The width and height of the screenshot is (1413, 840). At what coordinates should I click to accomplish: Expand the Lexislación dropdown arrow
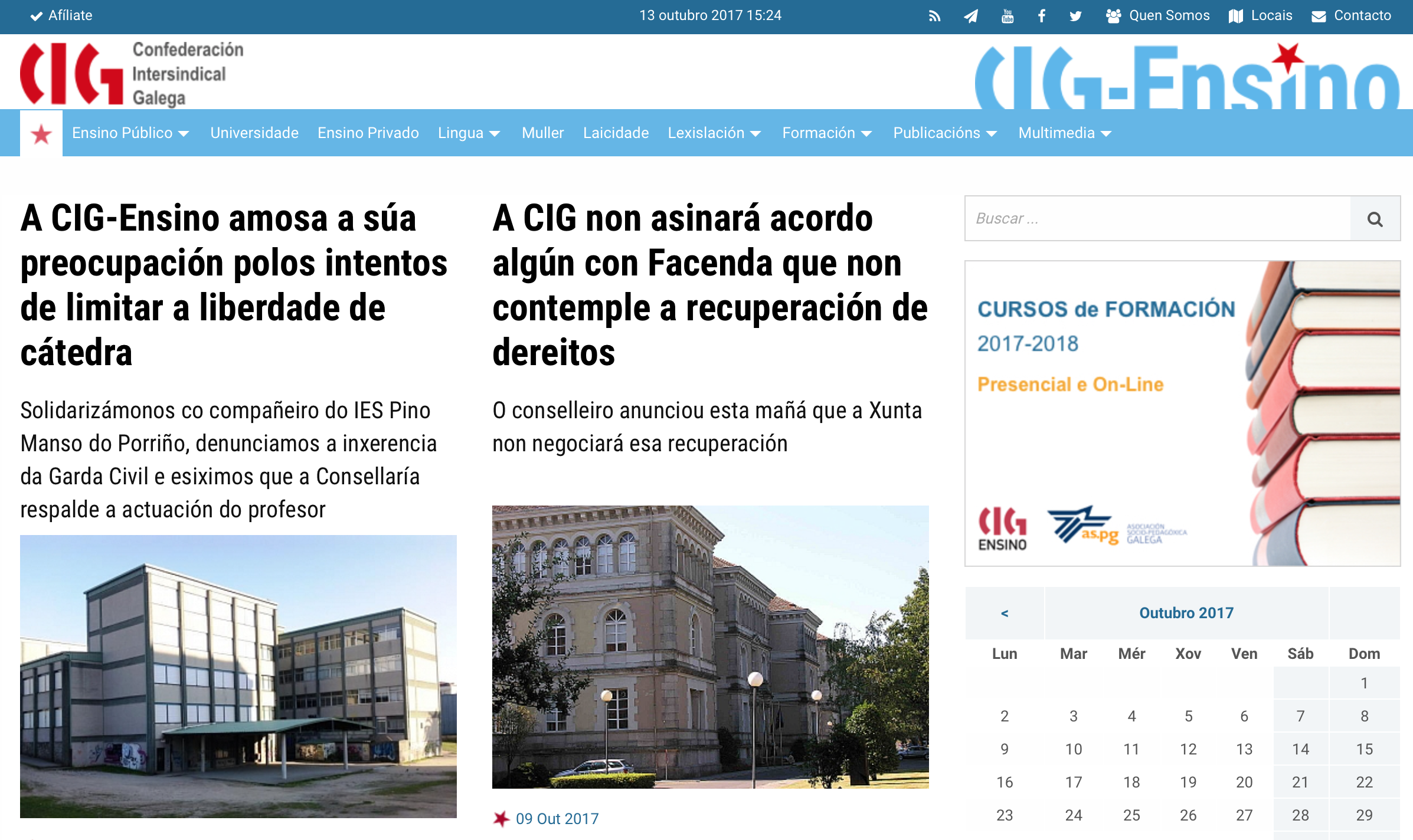(x=755, y=134)
